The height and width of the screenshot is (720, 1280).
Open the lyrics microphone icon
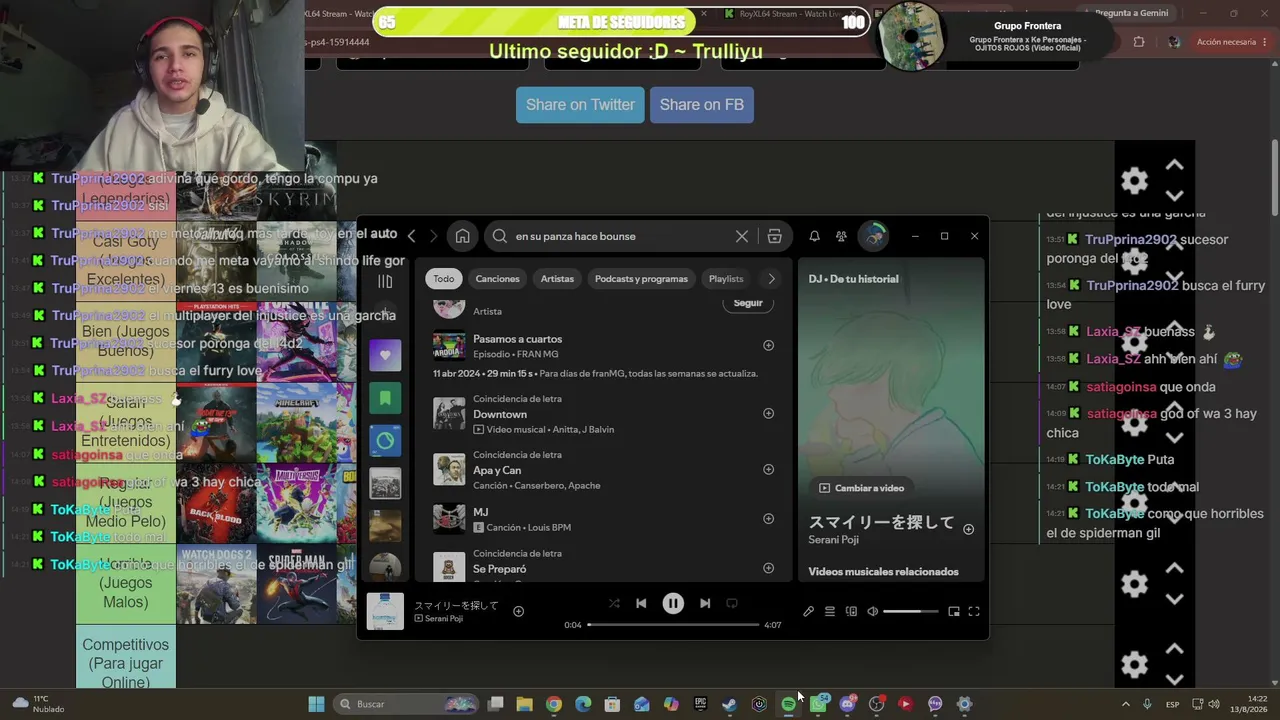point(808,611)
